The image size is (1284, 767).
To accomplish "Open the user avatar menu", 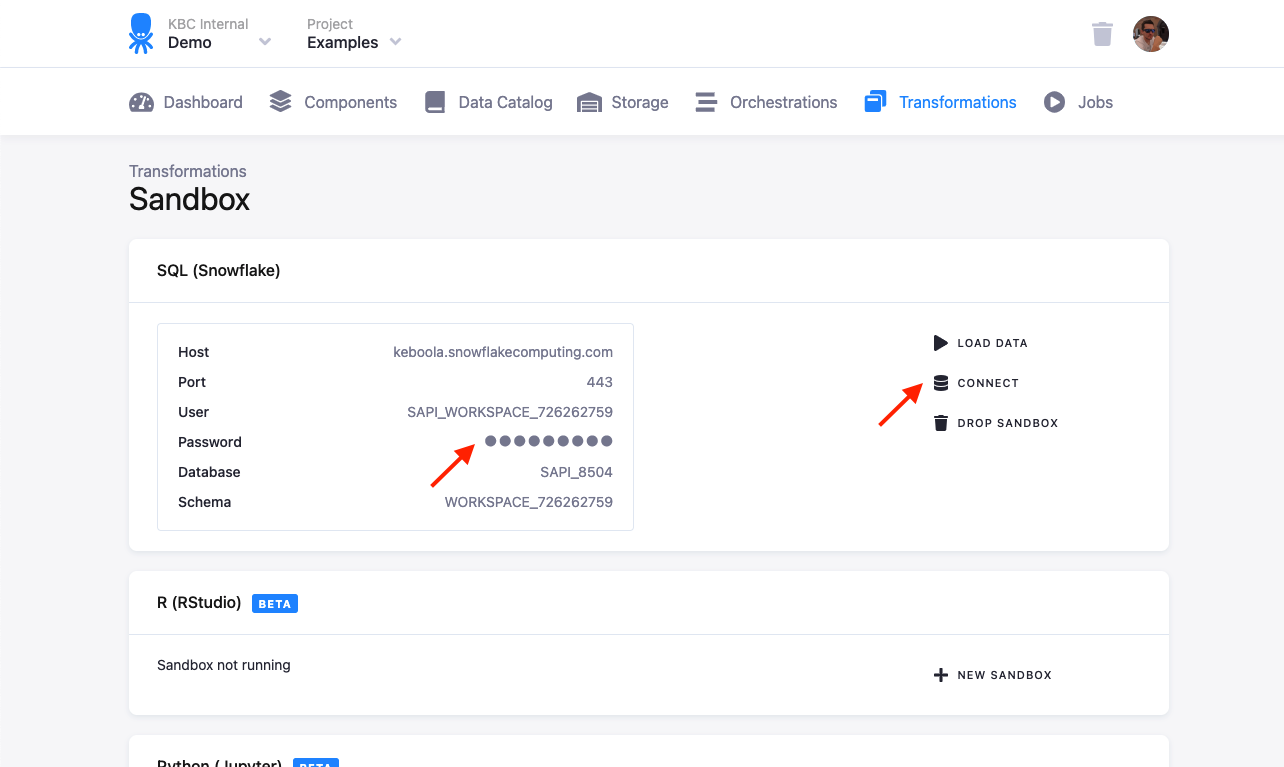I will tap(1151, 34).
